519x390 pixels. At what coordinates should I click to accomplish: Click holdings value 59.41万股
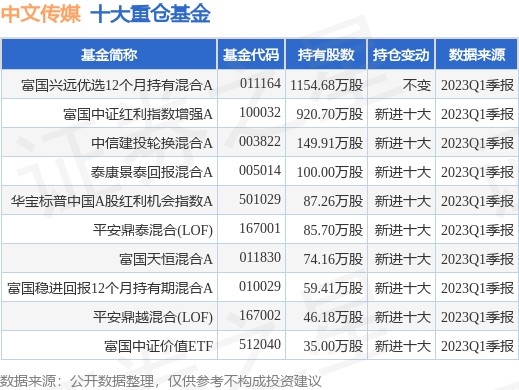[333, 288]
